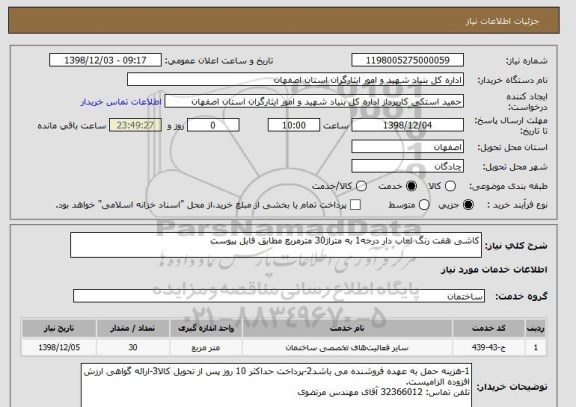Click the اطلاعات خدمات مورد نیاز section heading
Viewport: 576px width, 407px height.
pyautogui.click(x=494, y=270)
